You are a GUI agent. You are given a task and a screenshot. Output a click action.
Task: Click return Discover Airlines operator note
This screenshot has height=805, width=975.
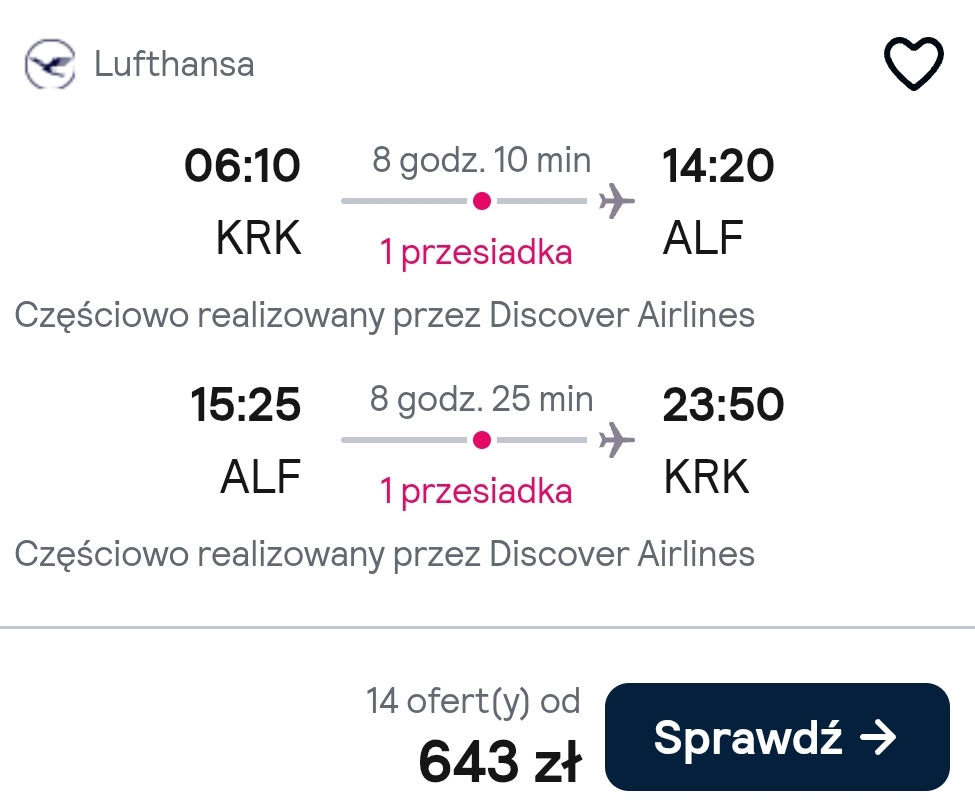[384, 554]
